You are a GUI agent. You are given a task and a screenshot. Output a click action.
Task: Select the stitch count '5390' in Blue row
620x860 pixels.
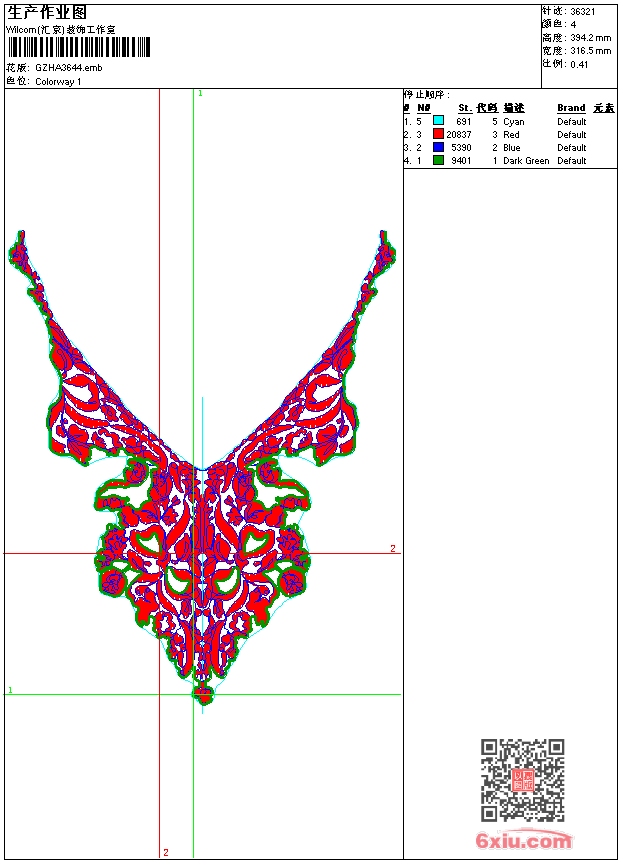pyautogui.click(x=461, y=148)
